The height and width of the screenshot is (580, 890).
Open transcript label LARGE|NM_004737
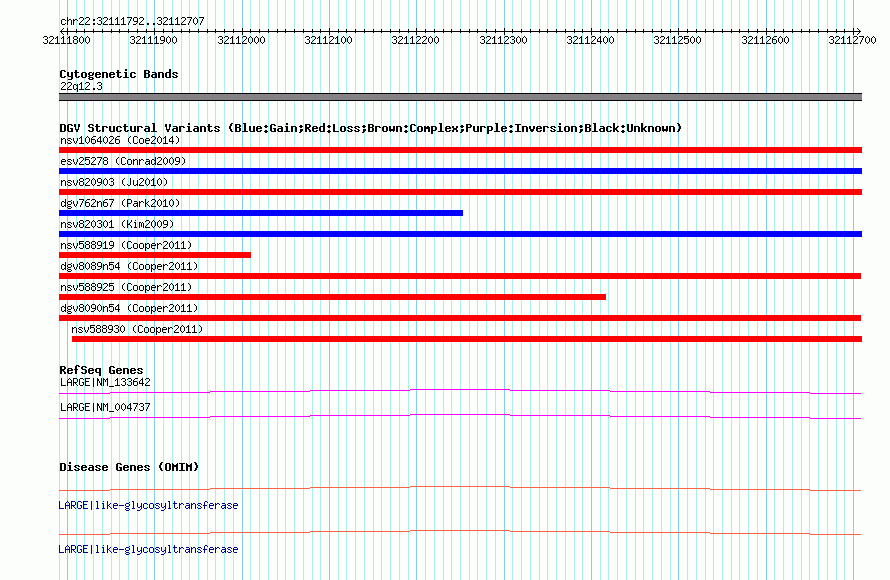coord(105,407)
